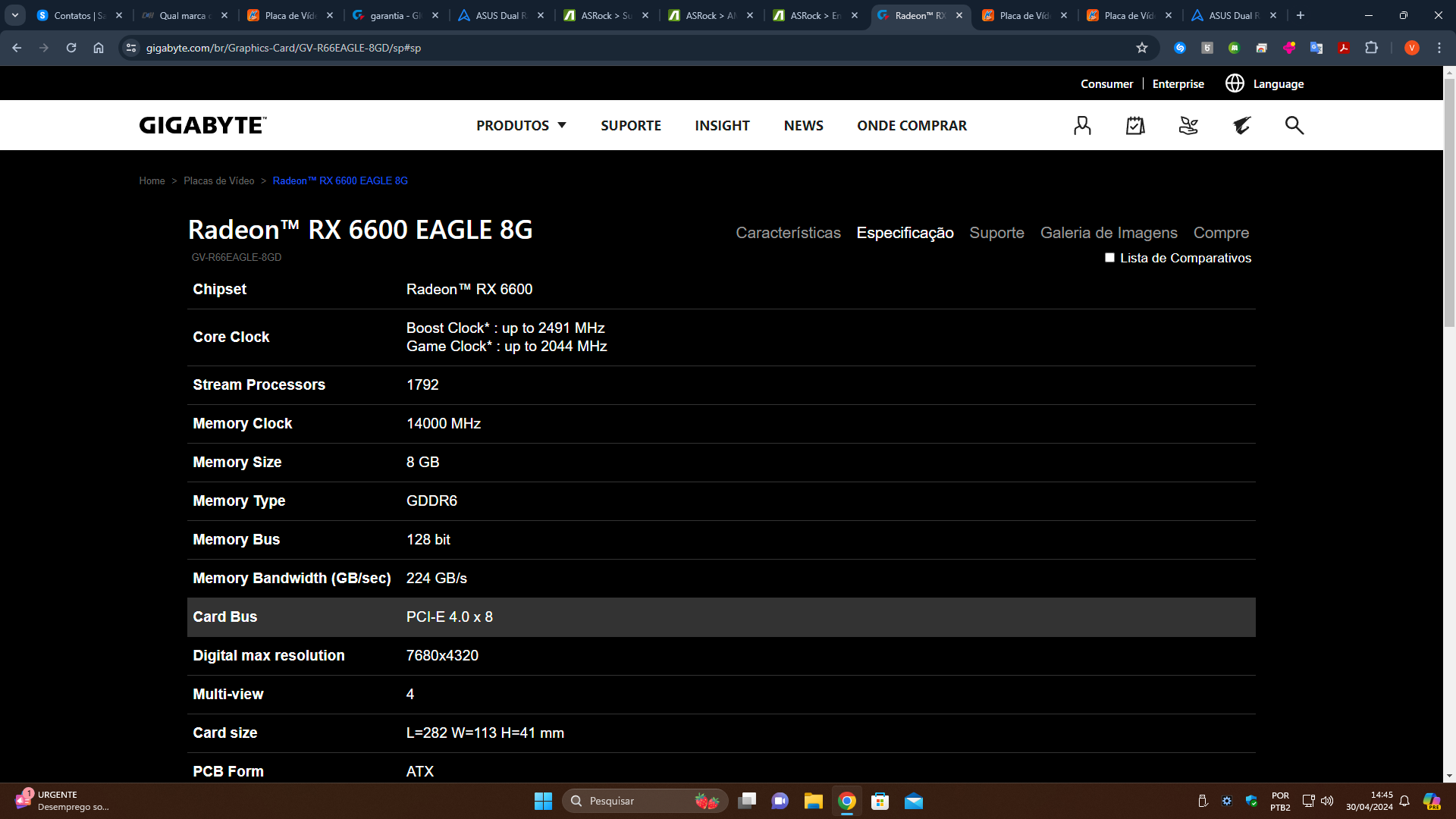Click the 14000 MHz memory clock value

pos(443,423)
